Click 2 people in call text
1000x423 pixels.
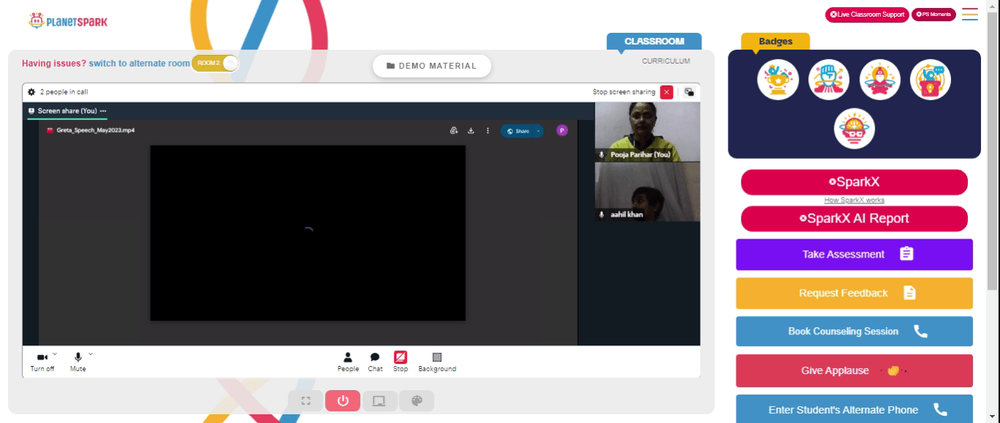64,92
